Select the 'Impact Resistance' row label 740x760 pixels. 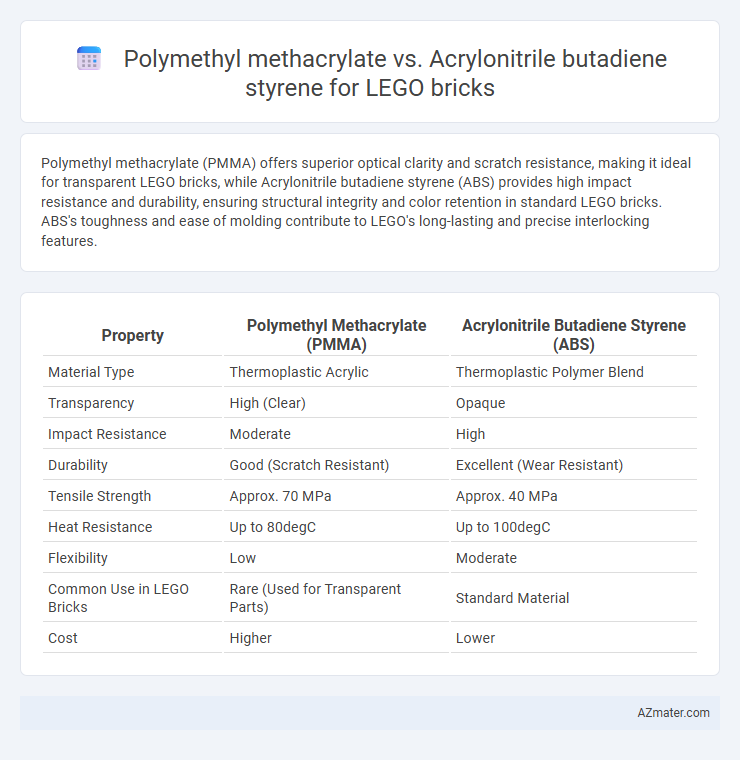point(107,434)
